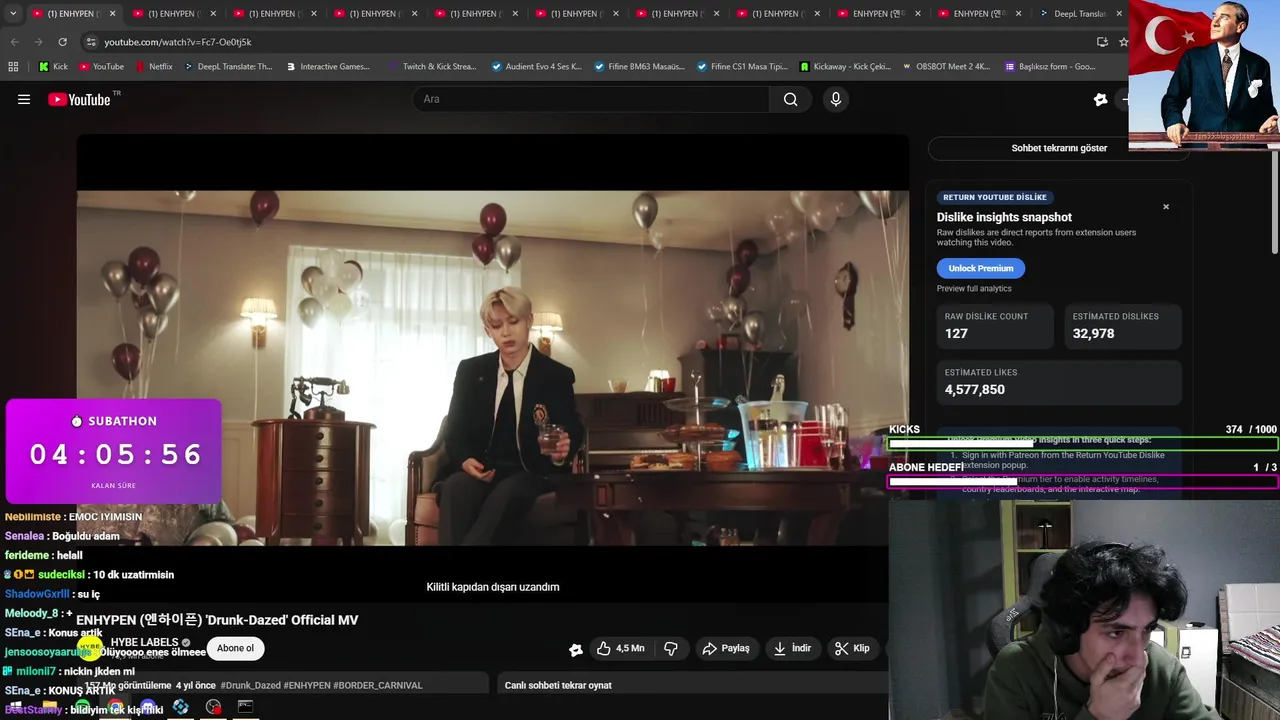Click the KICKS goal progress bar
The height and width of the screenshot is (720, 1280).
[x=1083, y=444]
